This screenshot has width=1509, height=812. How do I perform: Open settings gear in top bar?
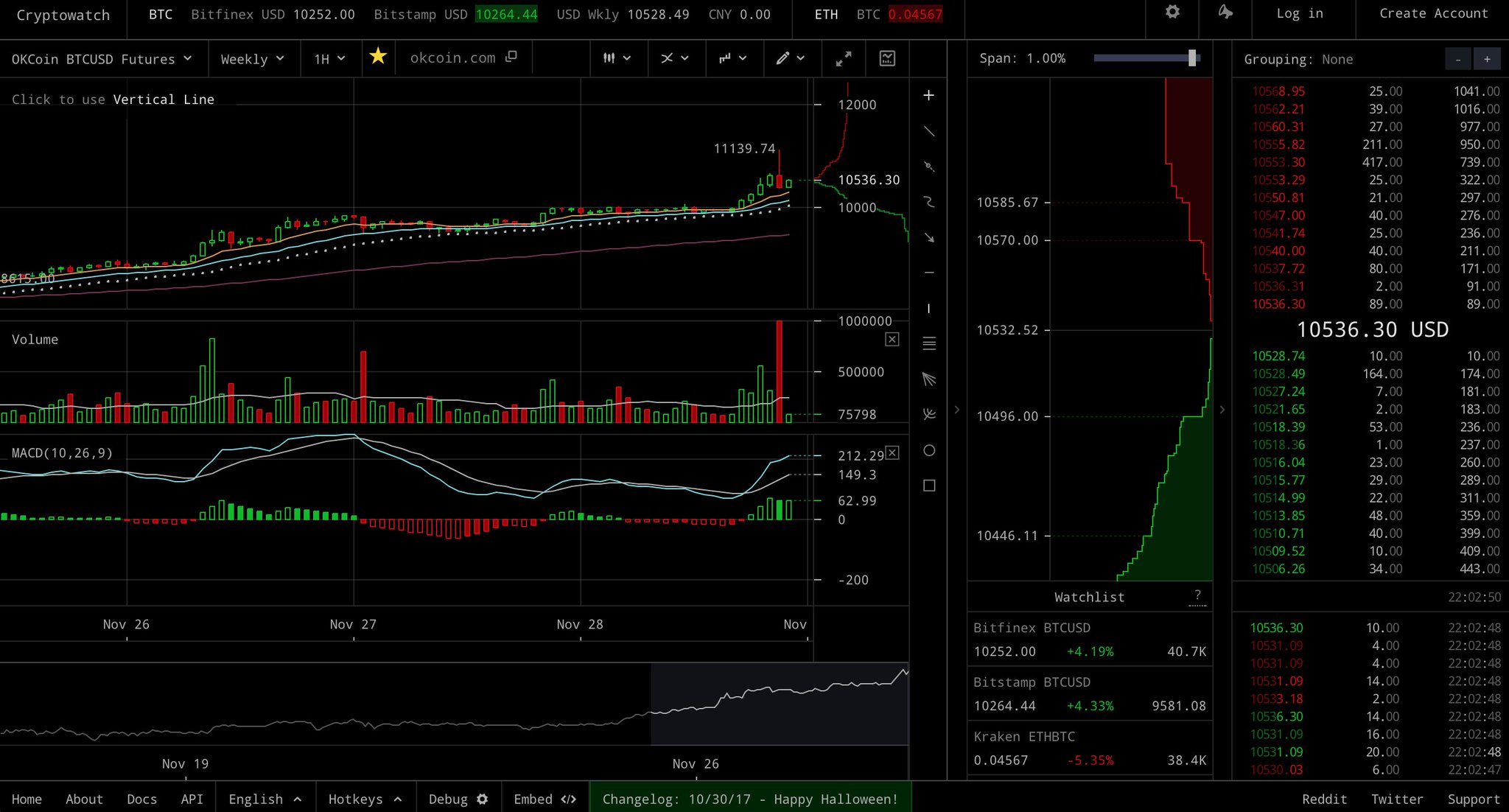[x=1172, y=13]
